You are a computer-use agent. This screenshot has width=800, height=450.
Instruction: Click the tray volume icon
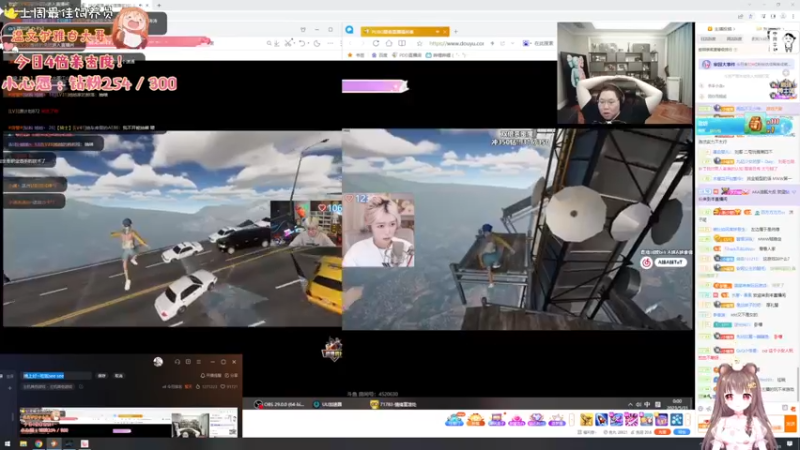[x=638, y=405]
